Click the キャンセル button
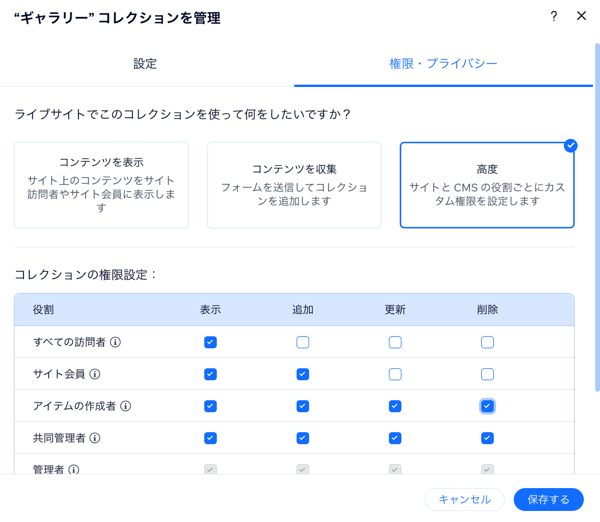The image size is (600, 522). click(x=464, y=499)
